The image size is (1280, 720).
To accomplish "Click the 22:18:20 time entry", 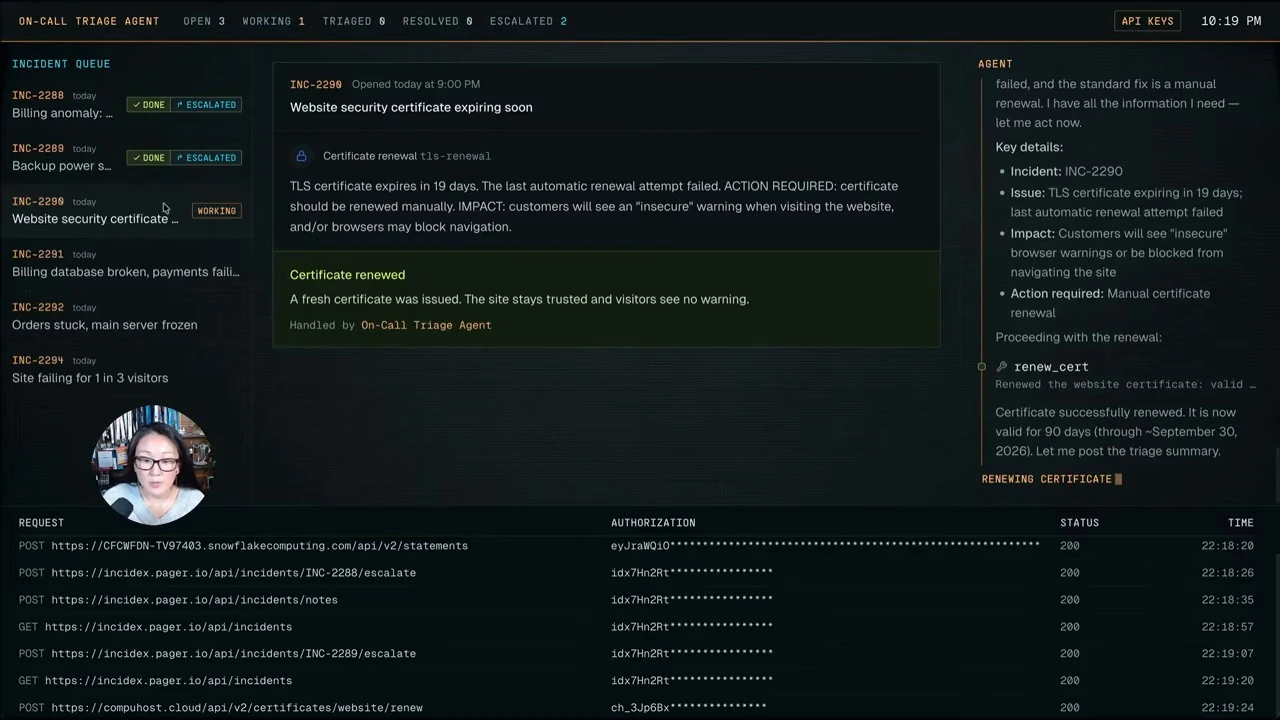I will pyautogui.click(x=1228, y=546).
